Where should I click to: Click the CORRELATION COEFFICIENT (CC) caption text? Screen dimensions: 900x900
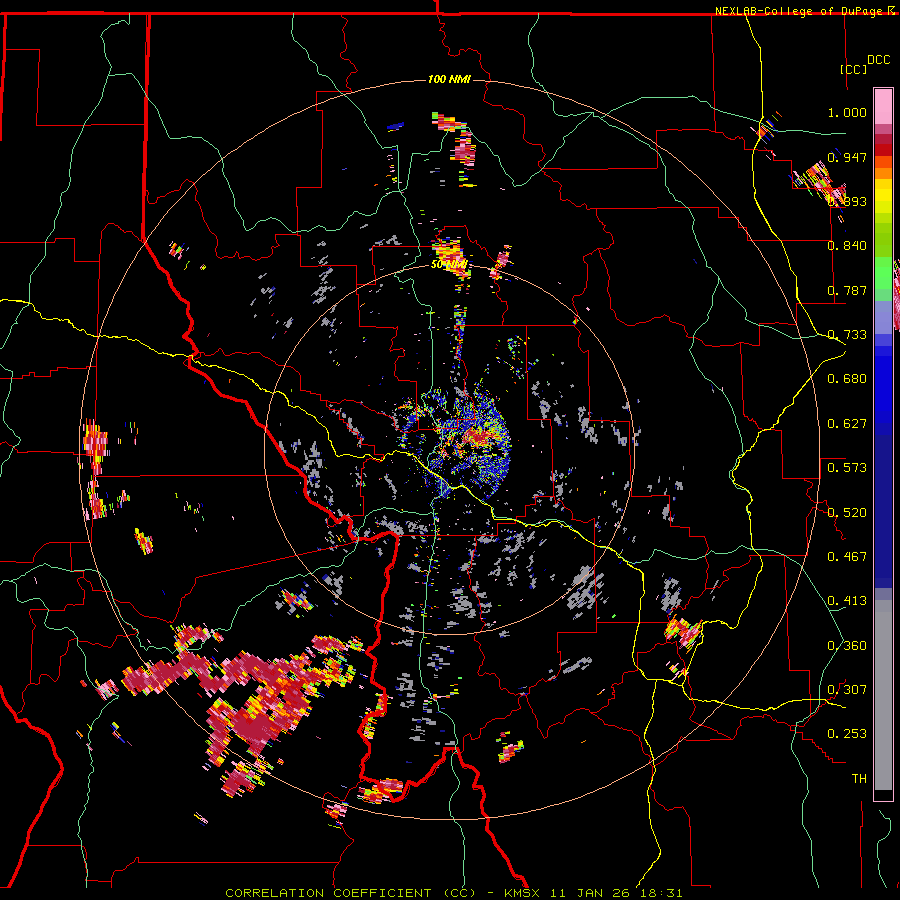(x=351, y=893)
